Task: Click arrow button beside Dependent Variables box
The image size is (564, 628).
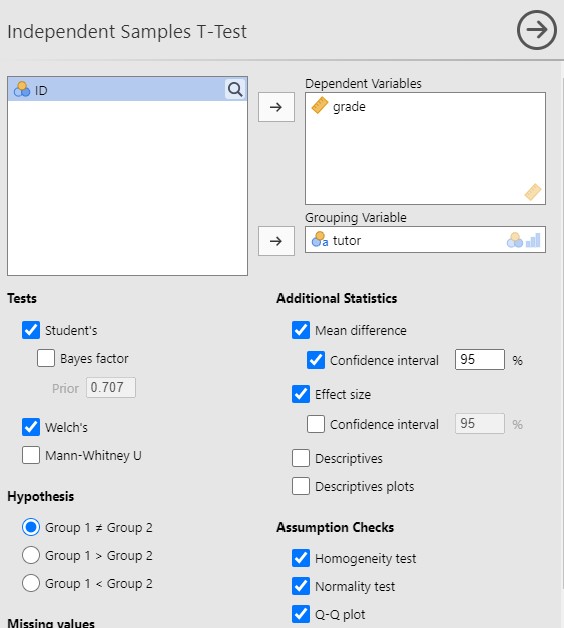Action: 276,107
